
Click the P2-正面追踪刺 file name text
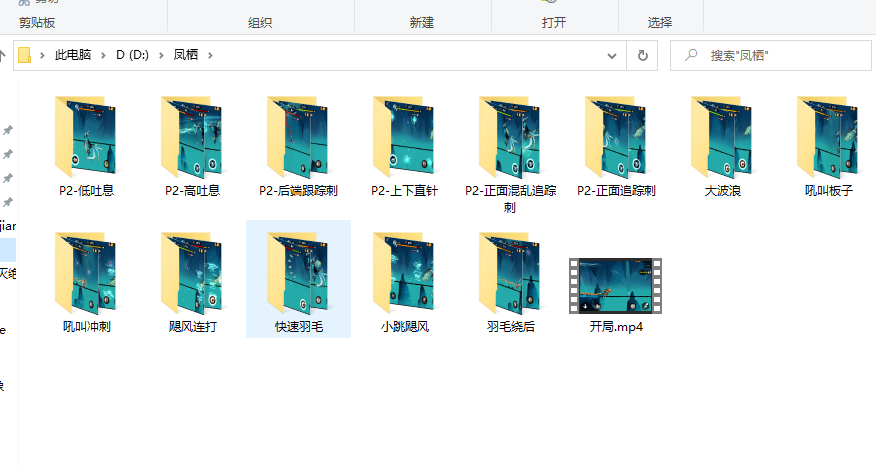coord(616,191)
